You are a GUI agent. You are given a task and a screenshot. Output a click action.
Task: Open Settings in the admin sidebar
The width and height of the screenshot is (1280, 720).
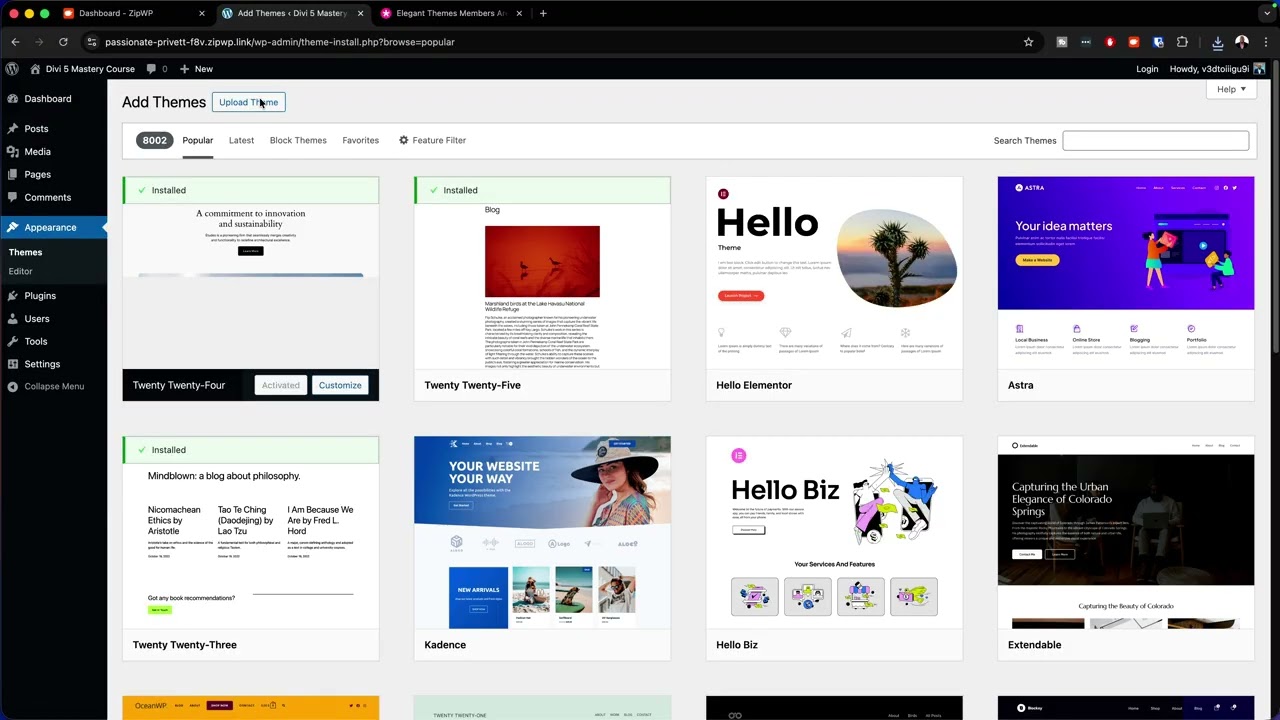pyautogui.click(x=42, y=365)
